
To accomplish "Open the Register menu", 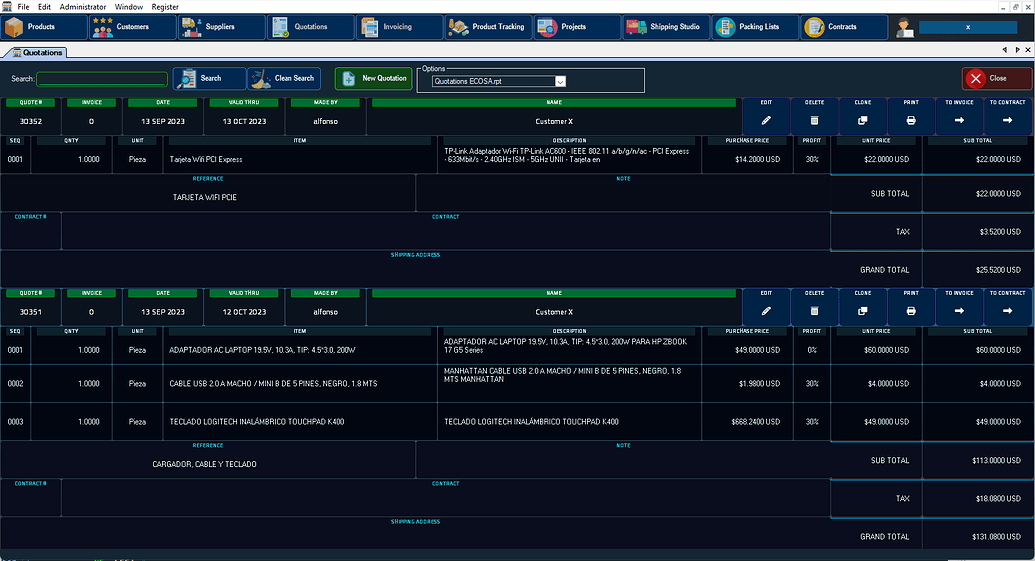I will point(165,7).
